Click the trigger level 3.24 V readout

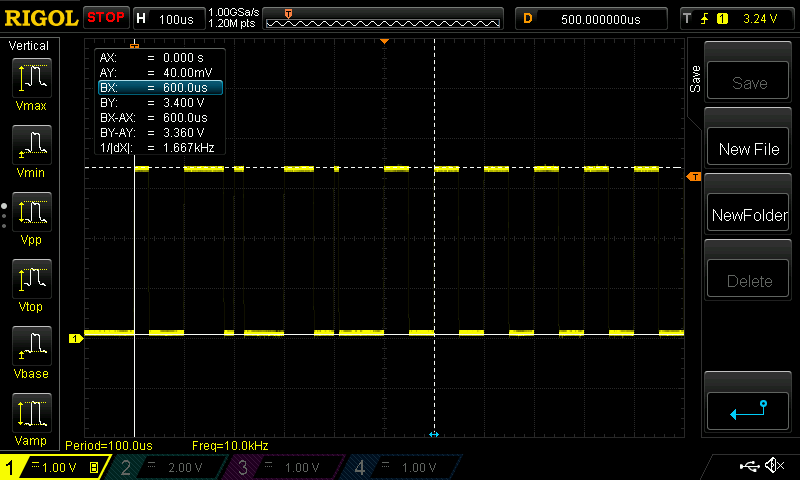tap(760, 19)
